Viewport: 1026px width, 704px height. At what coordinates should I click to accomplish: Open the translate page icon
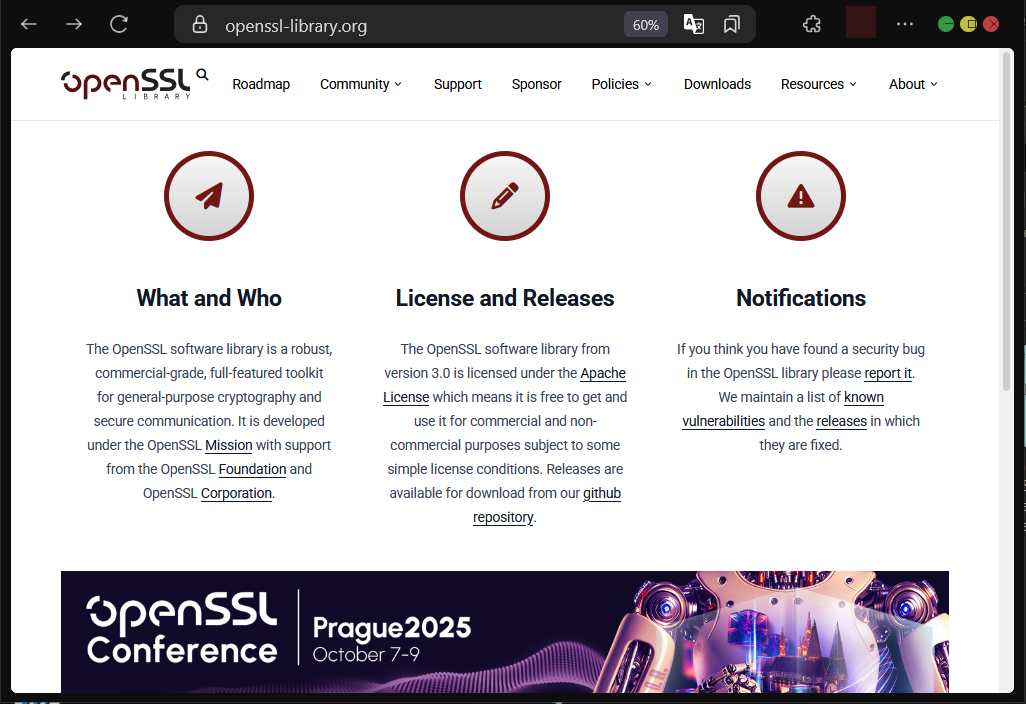point(694,25)
